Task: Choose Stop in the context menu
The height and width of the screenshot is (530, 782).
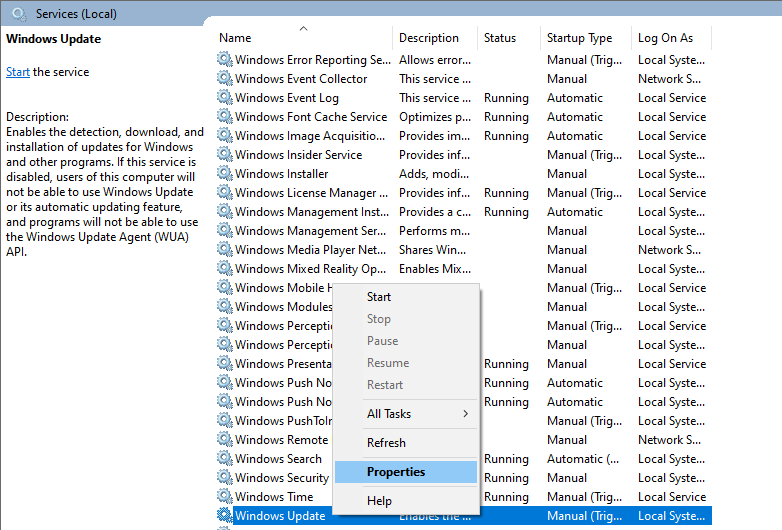Action: [x=379, y=319]
